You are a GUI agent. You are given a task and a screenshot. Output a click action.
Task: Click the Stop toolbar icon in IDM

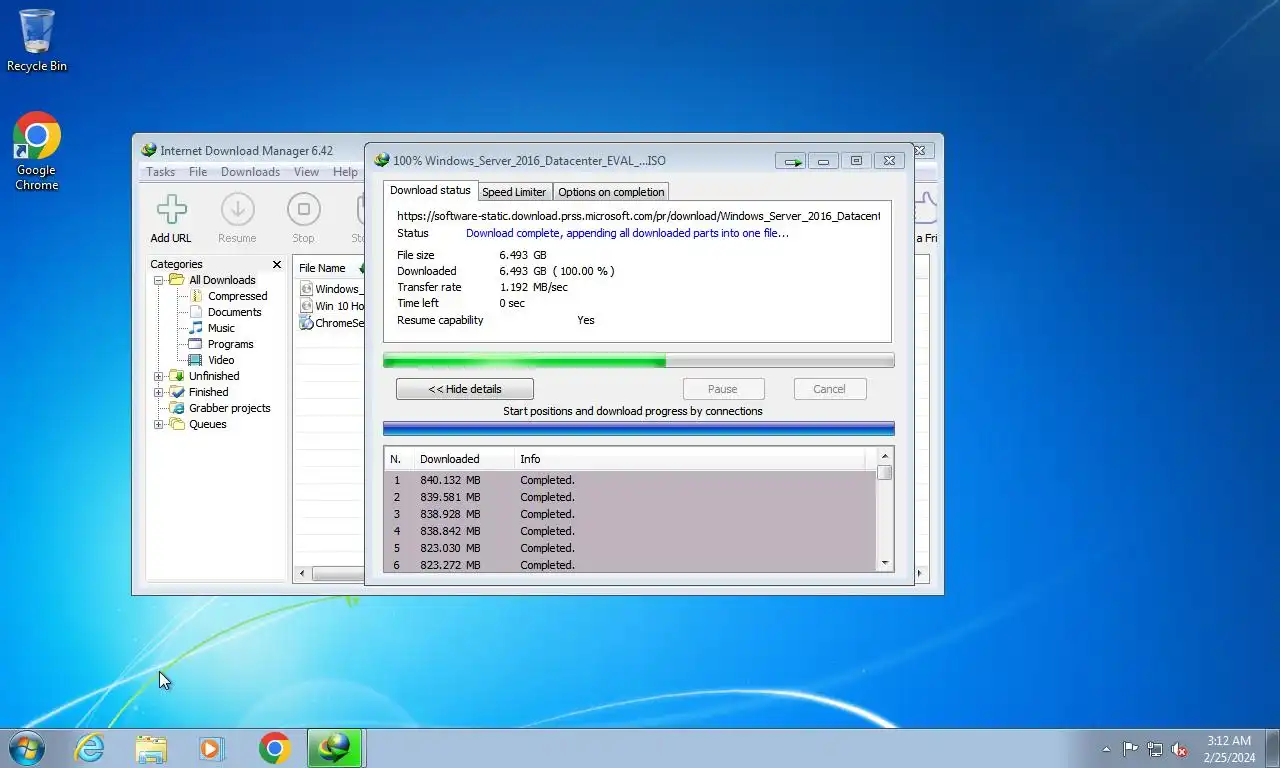tap(303, 210)
